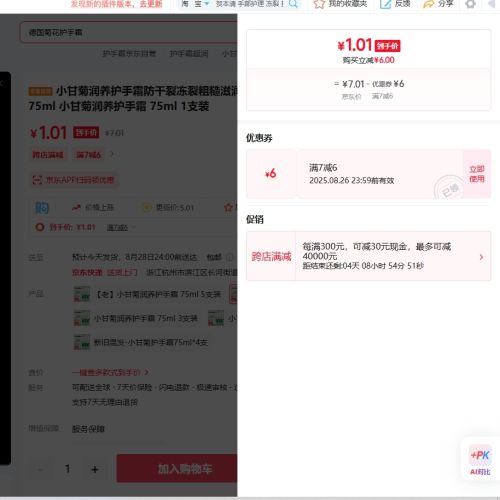Click the 到手价 badge in the popup panel

tap(388, 46)
